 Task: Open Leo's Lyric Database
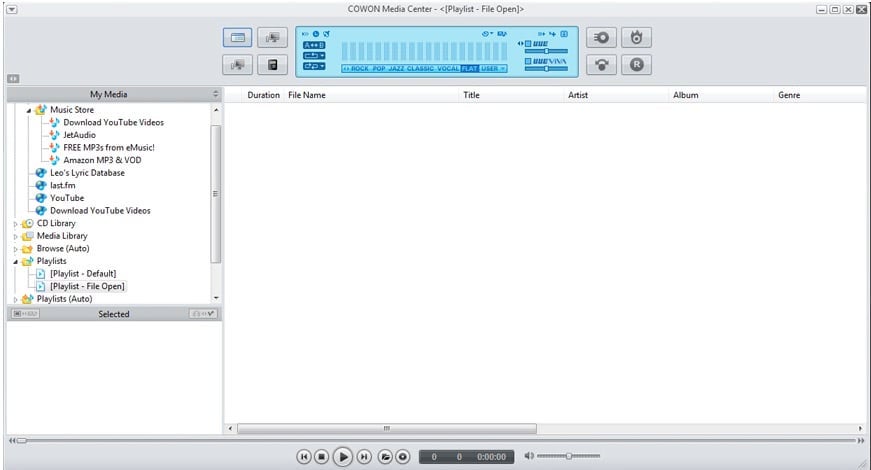(x=87, y=173)
